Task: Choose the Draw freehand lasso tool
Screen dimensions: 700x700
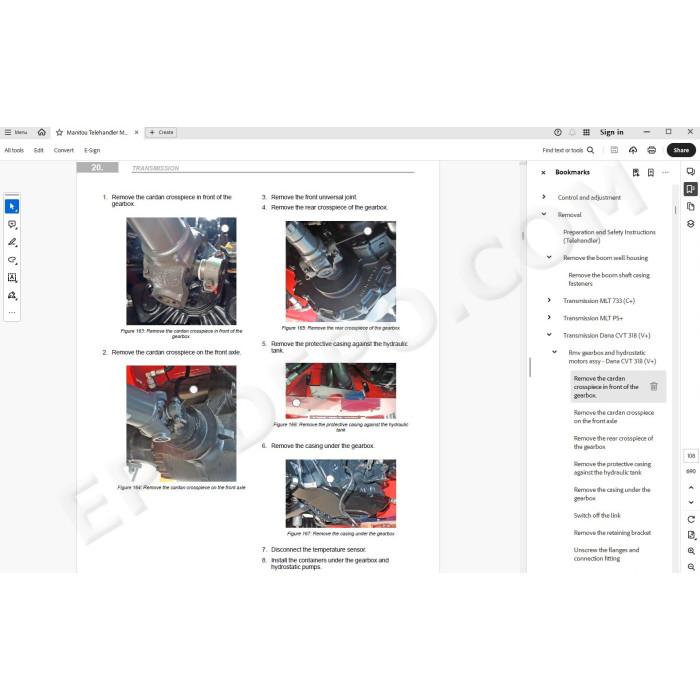Action: (x=12, y=260)
